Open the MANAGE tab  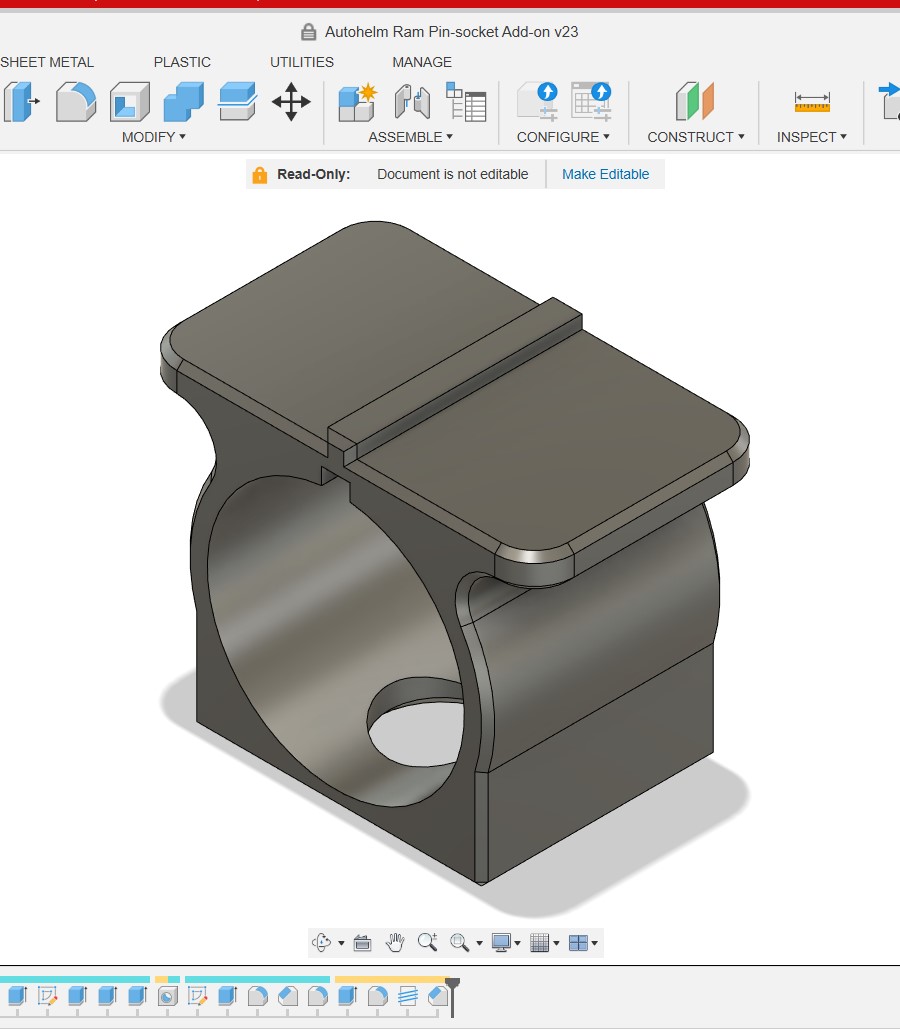click(422, 62)
